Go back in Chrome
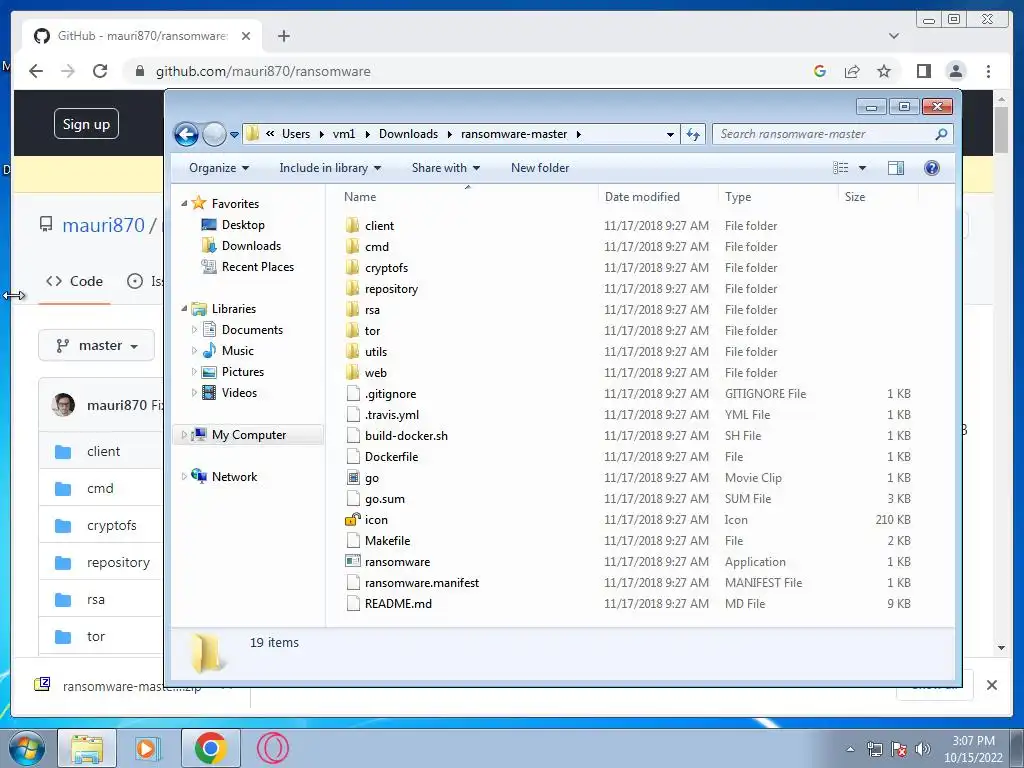 pyautogui.click(x=36, y=71)
